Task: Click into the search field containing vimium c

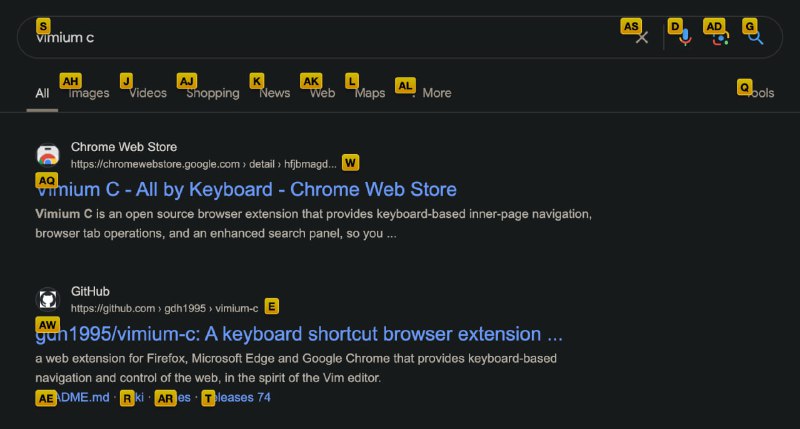Action: 327,37
